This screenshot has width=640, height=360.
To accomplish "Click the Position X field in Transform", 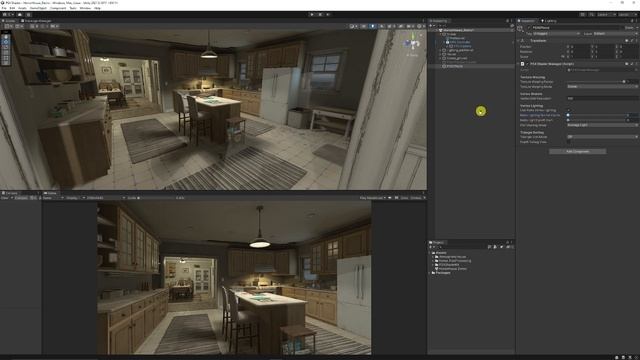I will (580, 47).
